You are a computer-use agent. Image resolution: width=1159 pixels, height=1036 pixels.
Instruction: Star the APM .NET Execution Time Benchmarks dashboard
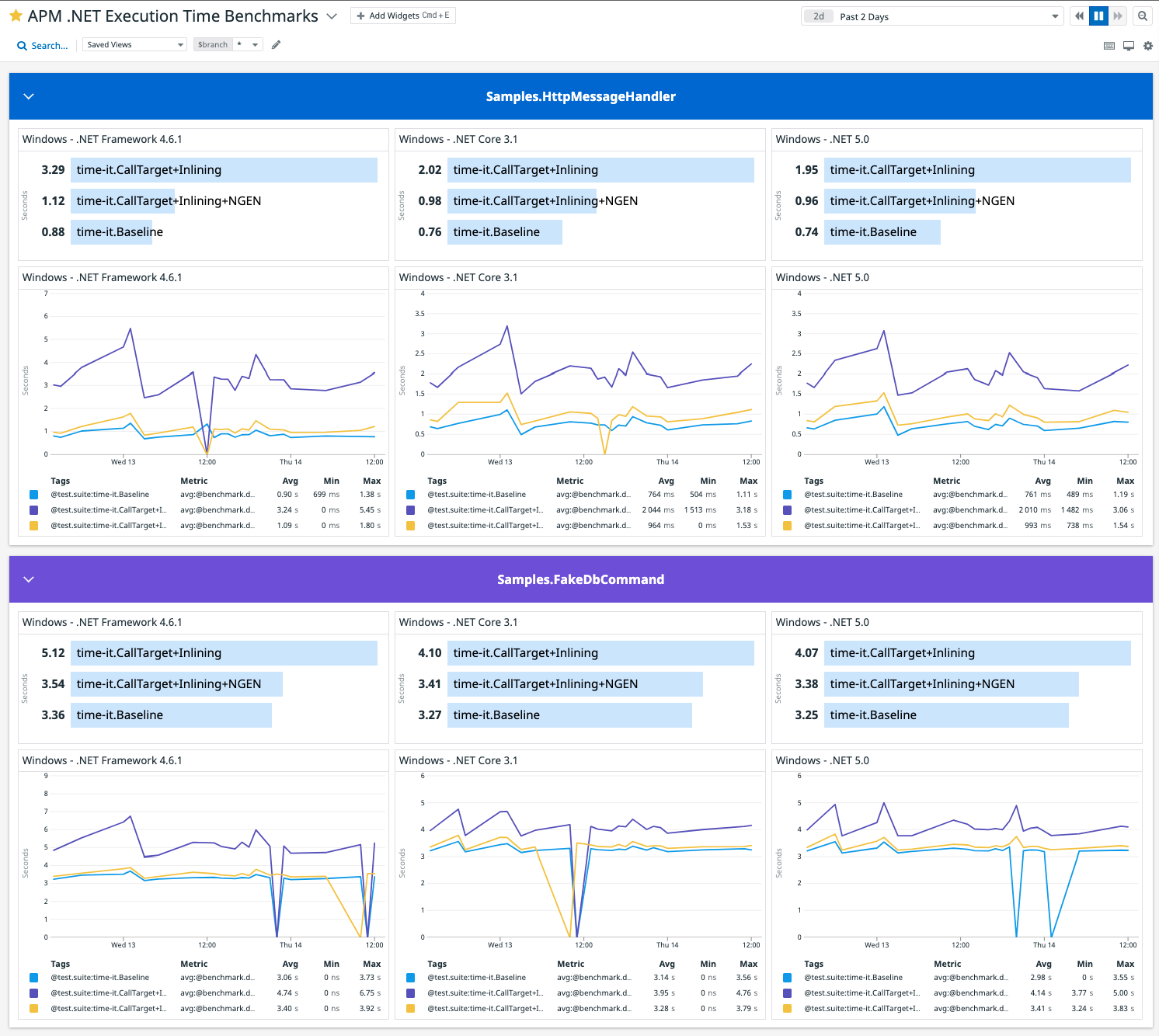coord(16,16)
